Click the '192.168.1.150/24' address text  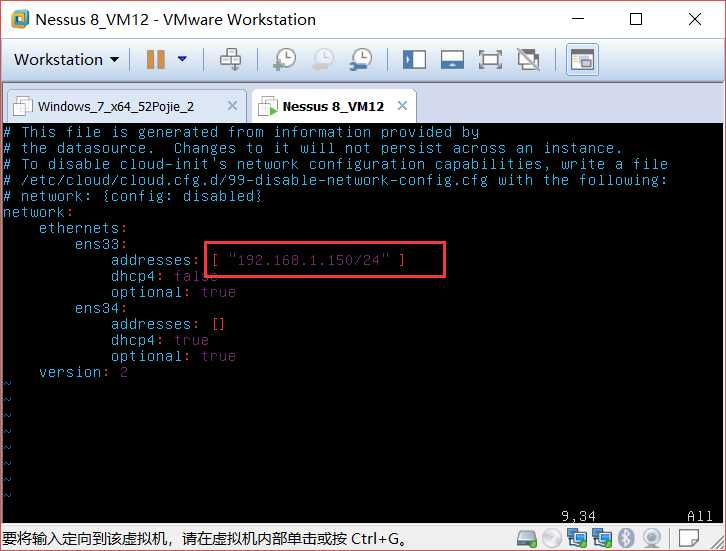pyautogui.click(x=309, y=260)
